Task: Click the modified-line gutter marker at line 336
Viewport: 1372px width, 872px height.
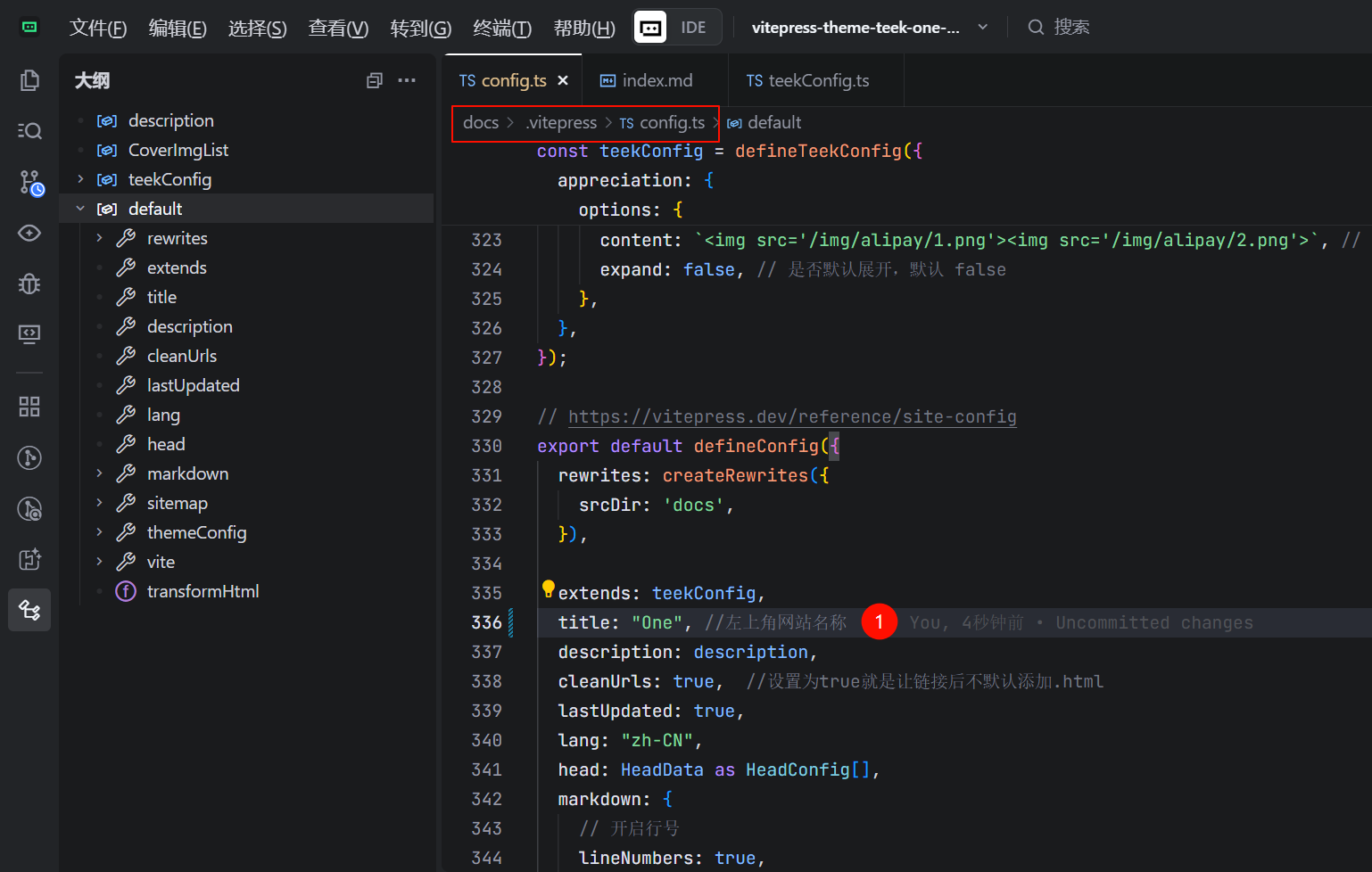Action: (510, 622)
